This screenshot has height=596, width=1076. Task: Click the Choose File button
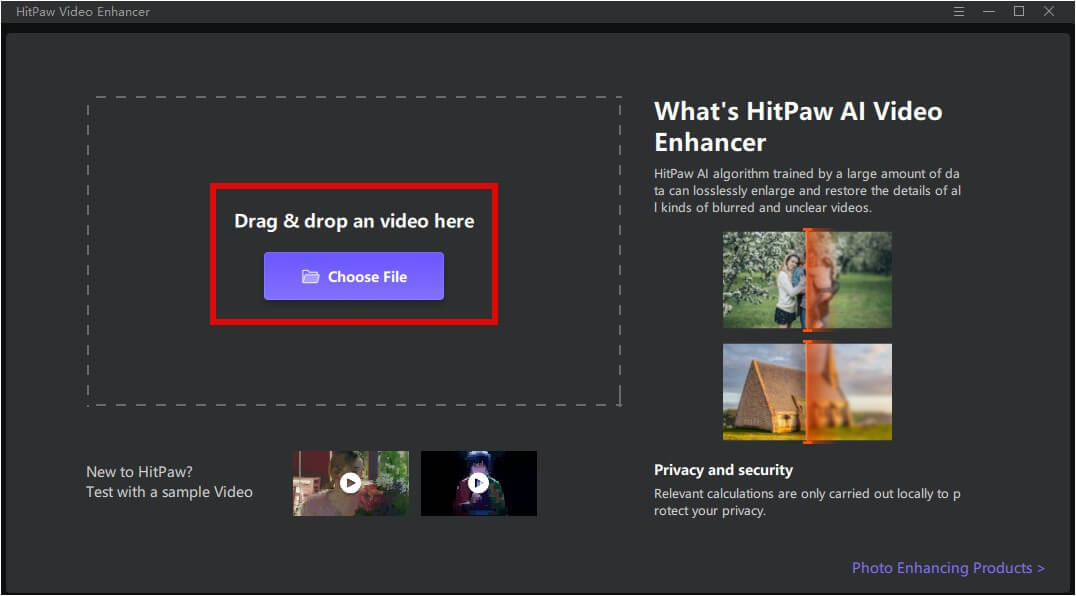point(353,276)
